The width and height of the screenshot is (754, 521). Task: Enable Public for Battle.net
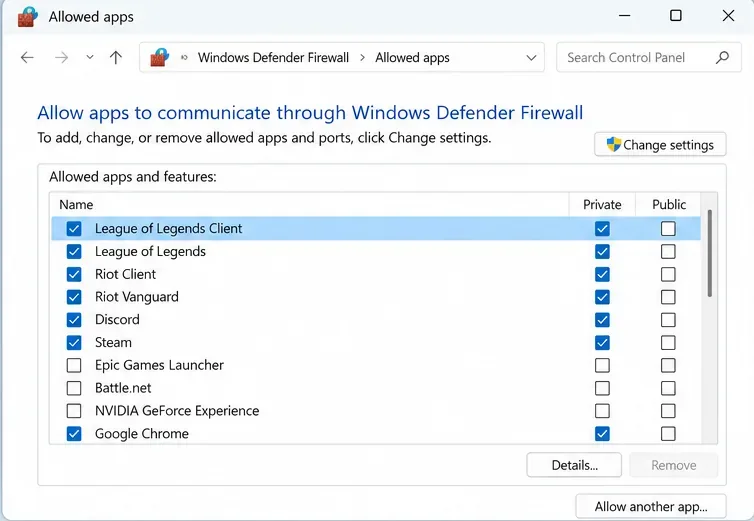pos(668,388)
